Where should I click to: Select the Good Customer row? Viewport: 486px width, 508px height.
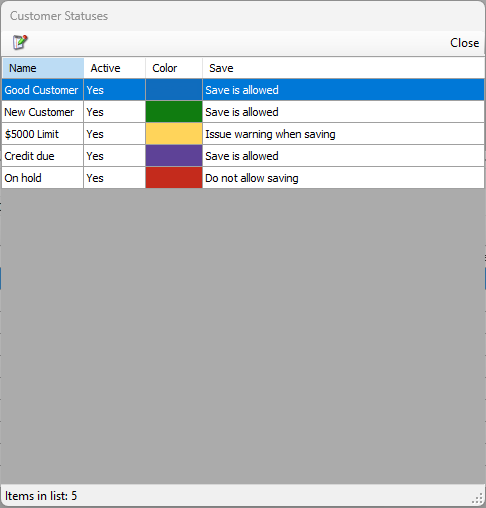click(243, 90)
